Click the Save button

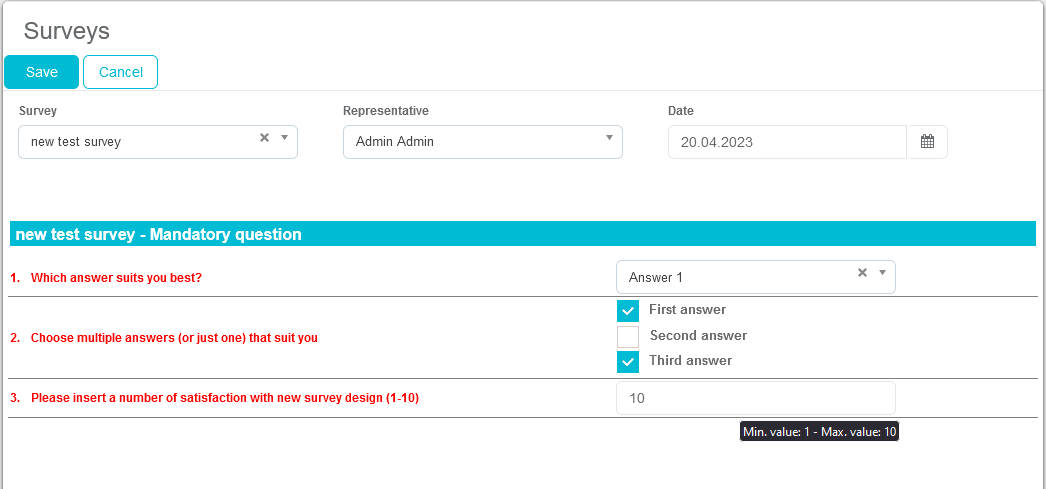[42, 72]
